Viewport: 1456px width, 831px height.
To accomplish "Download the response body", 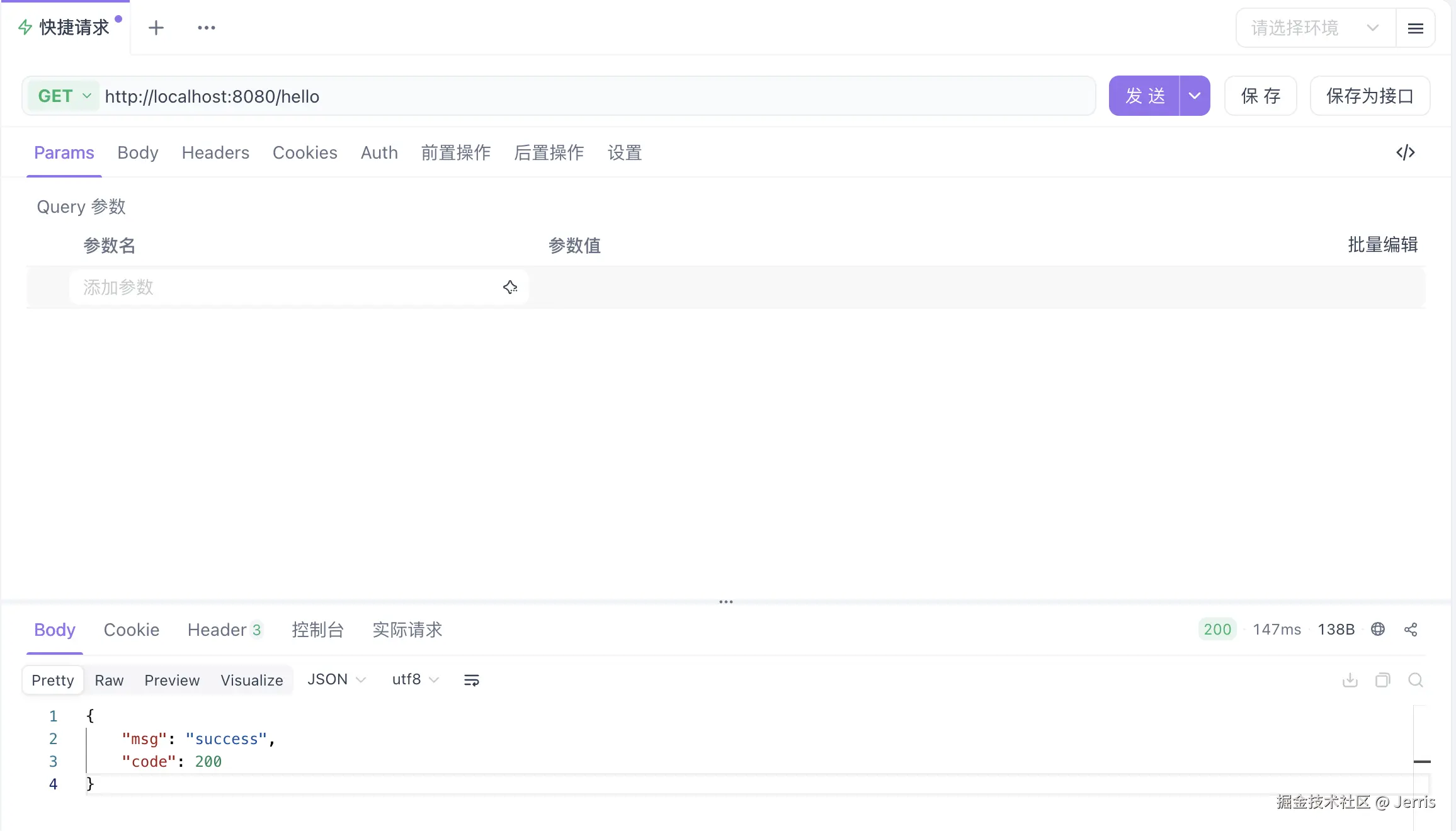I will pos(1350,680).
